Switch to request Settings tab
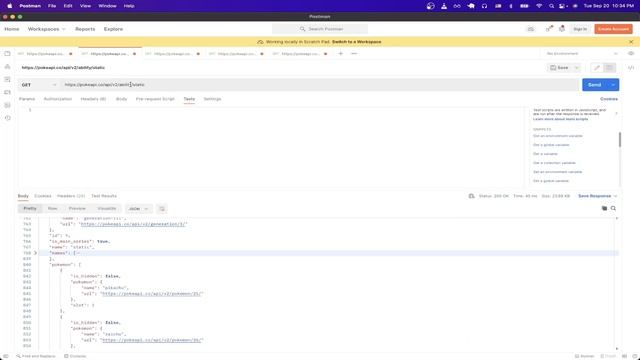 212,99
